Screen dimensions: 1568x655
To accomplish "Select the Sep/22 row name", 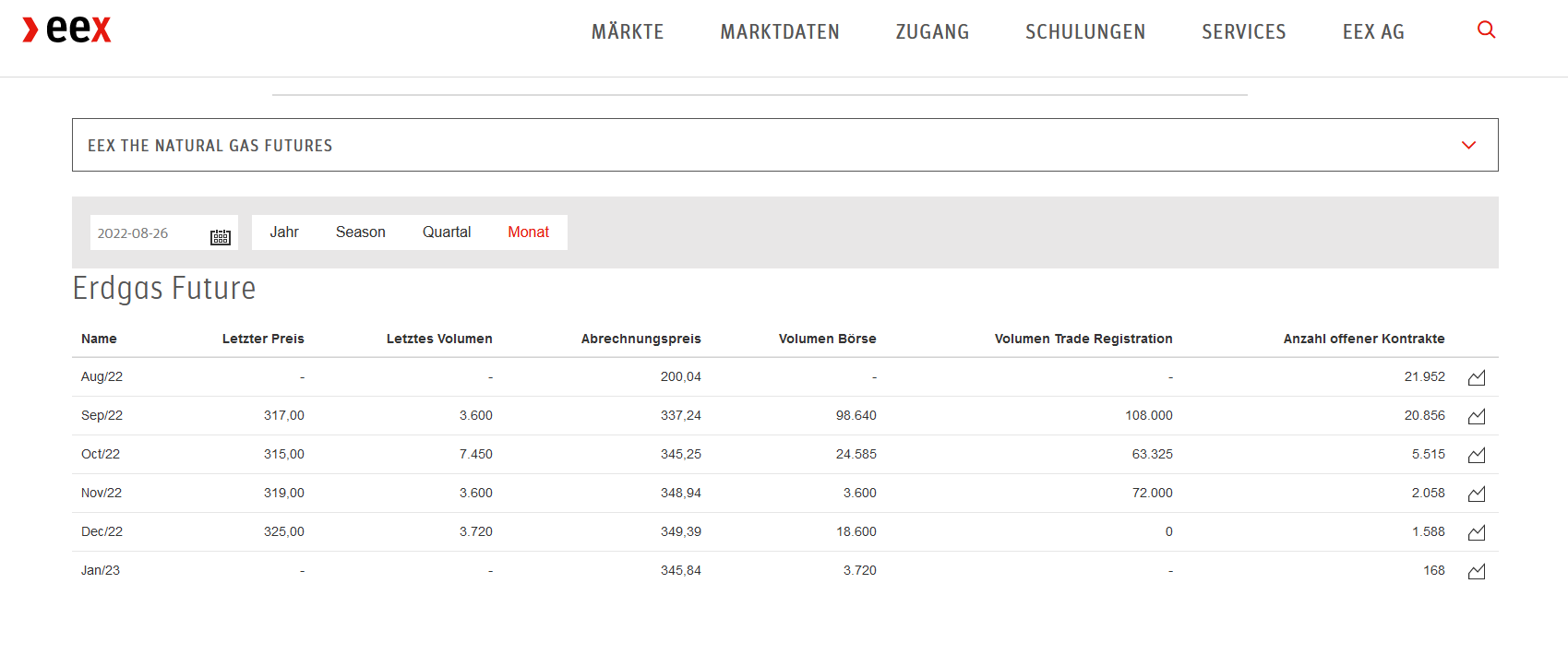I will point(102,415).
